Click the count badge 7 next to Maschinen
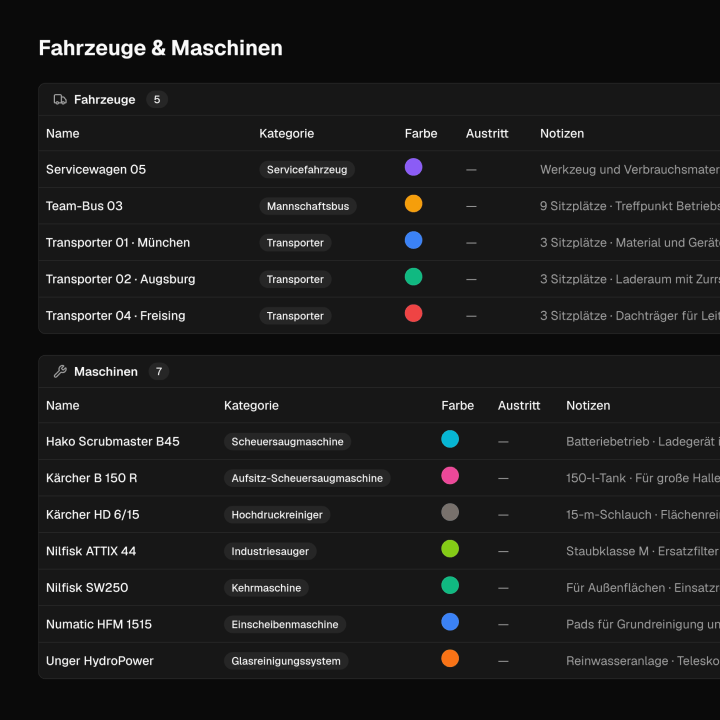The width and height of the screenshot is (720, 720). tap(159, 371)
